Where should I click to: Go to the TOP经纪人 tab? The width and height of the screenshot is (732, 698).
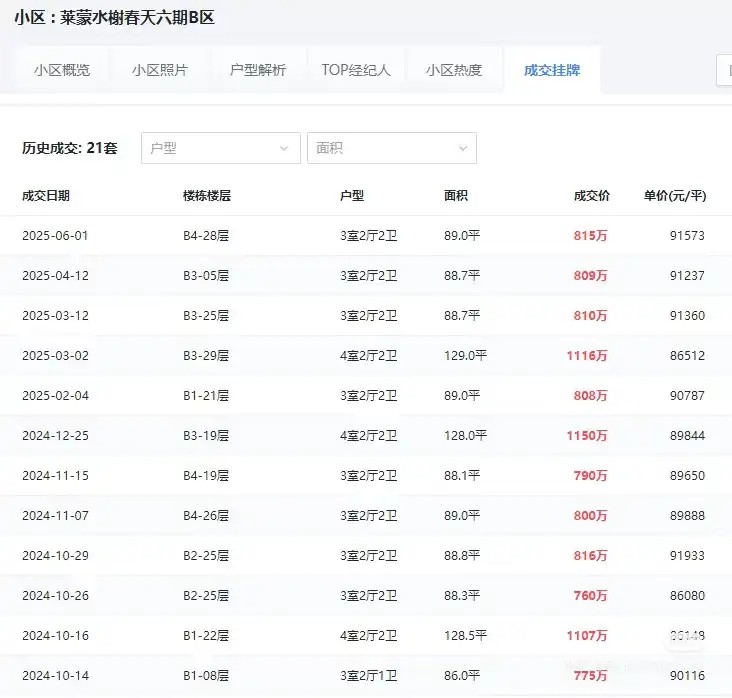pos(356,70)
